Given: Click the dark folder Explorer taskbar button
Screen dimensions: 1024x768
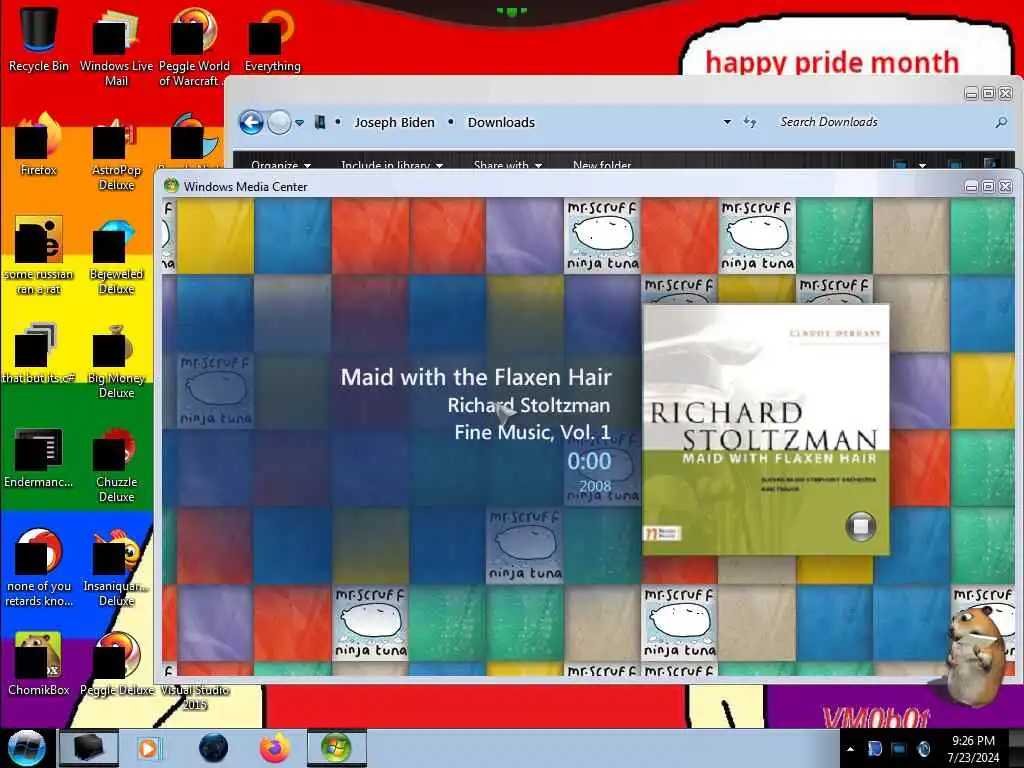Looking at the screenshot, I should point(88,748).
